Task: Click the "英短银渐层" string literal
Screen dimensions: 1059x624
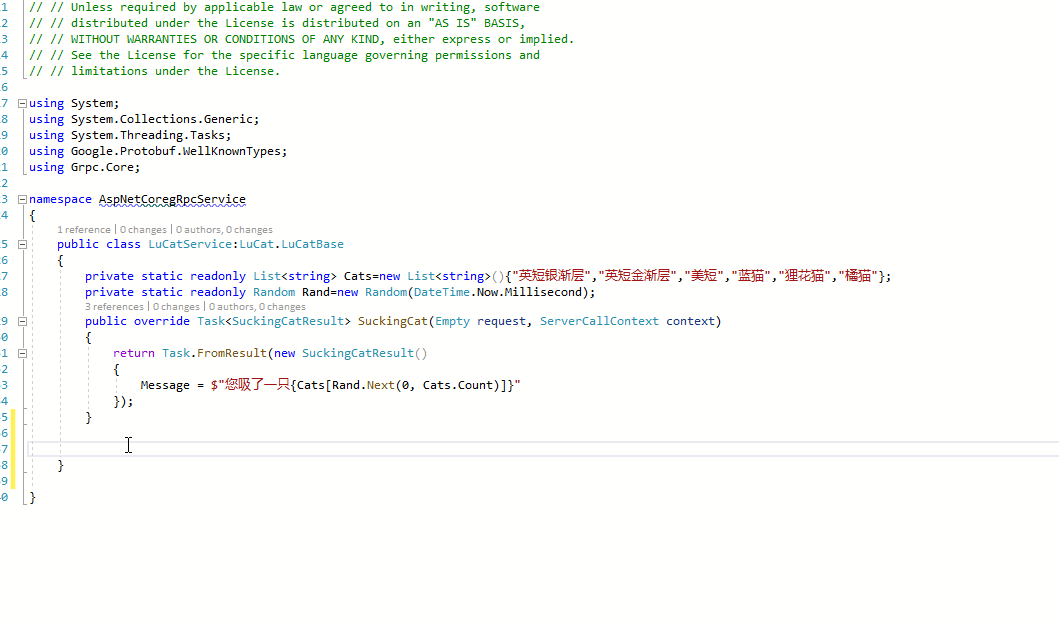Action: point(551,276)
